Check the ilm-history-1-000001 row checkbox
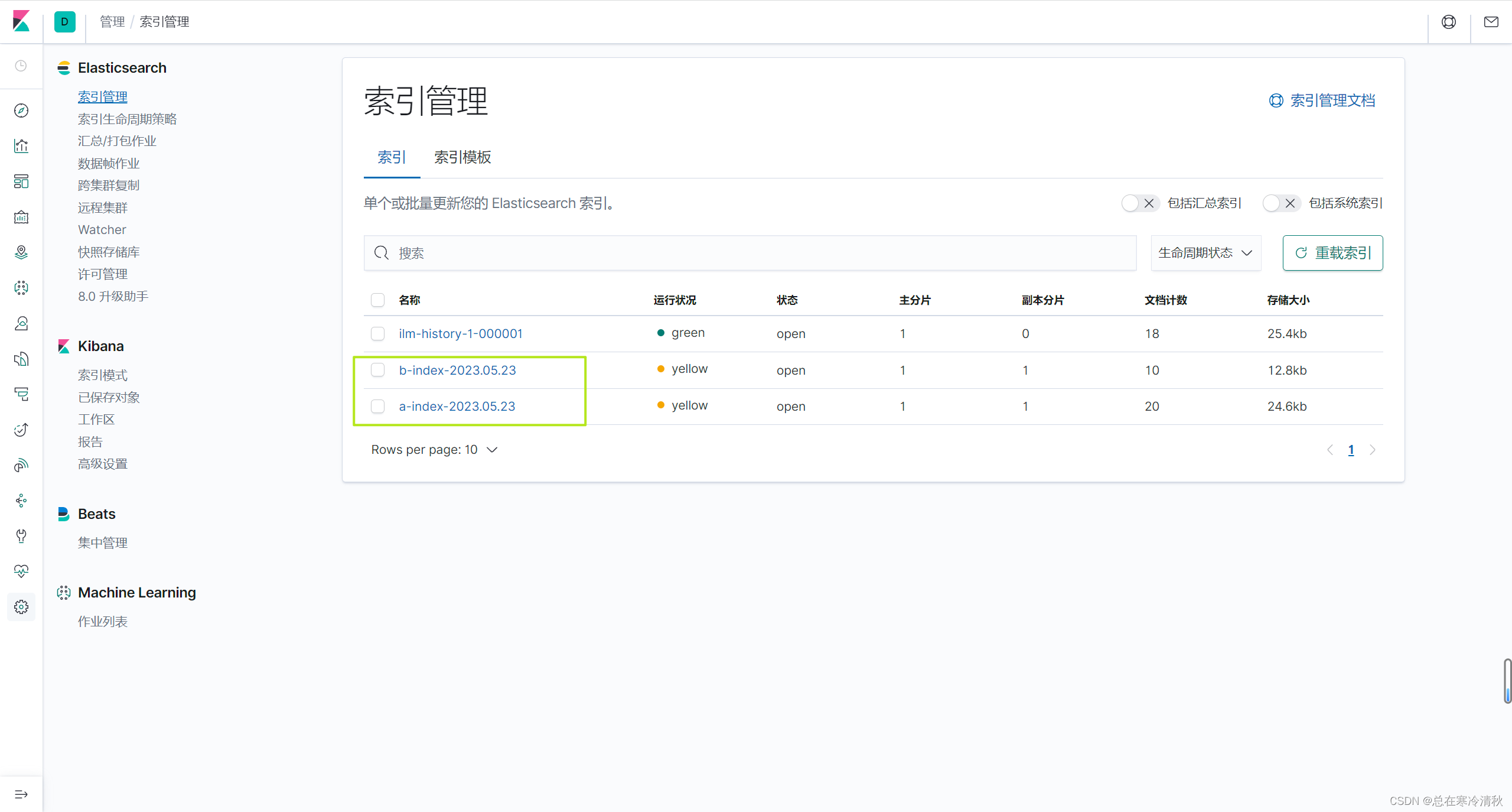This screenshot has width=1512, height=812. pos(378,334)
